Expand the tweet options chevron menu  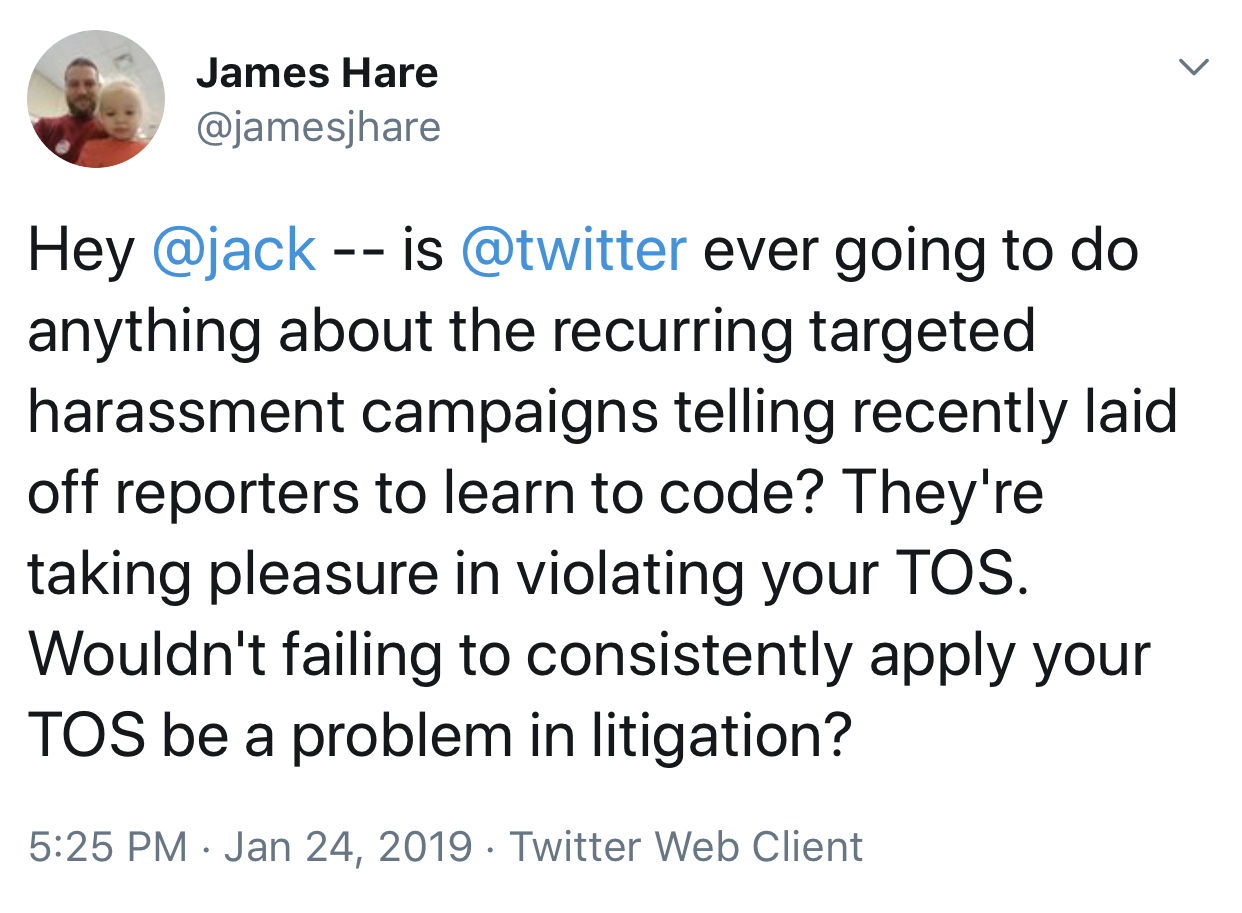pyautogui.click(x=1194, y=68)
